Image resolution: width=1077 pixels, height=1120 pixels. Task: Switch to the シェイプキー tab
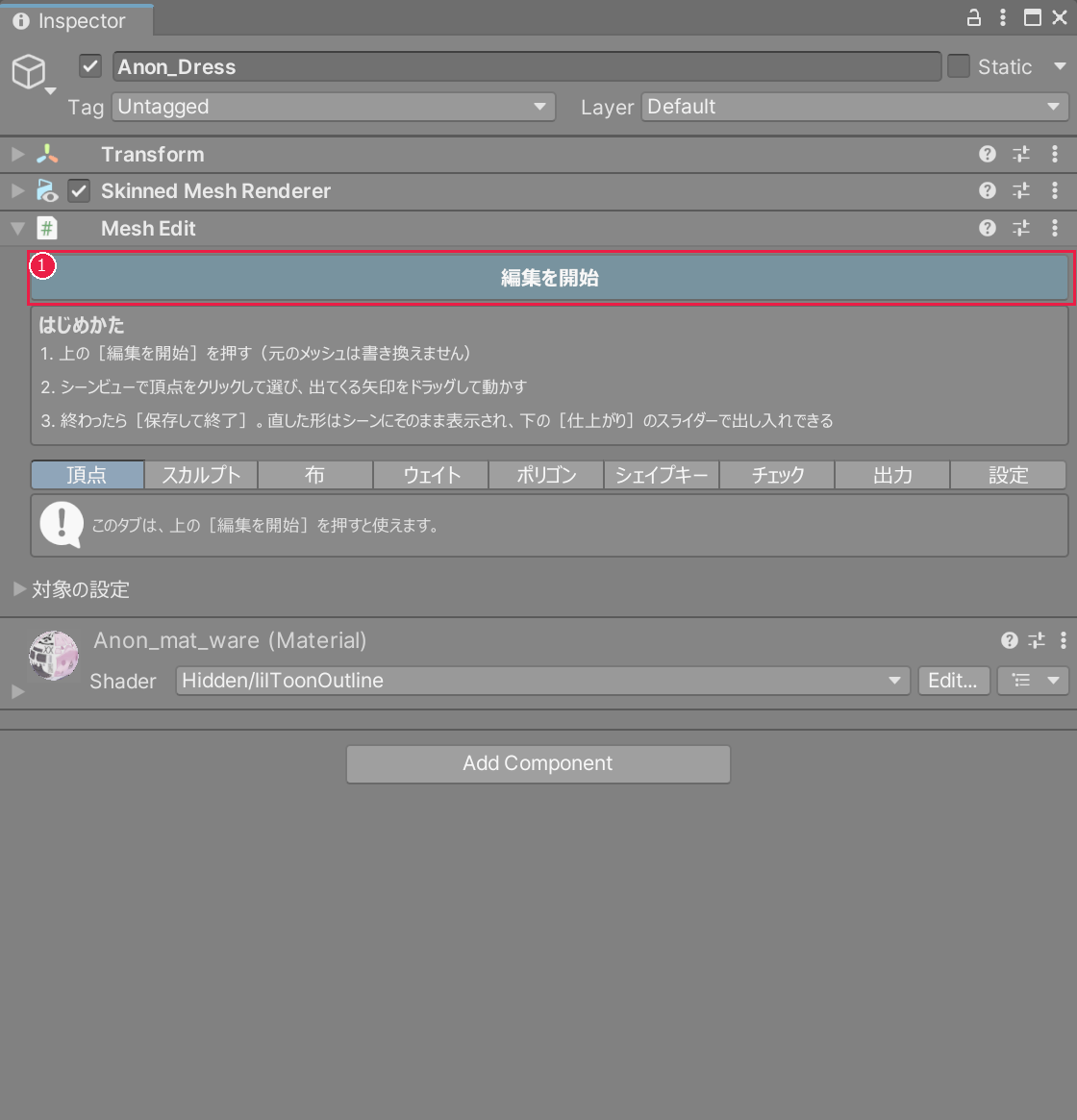662,475
